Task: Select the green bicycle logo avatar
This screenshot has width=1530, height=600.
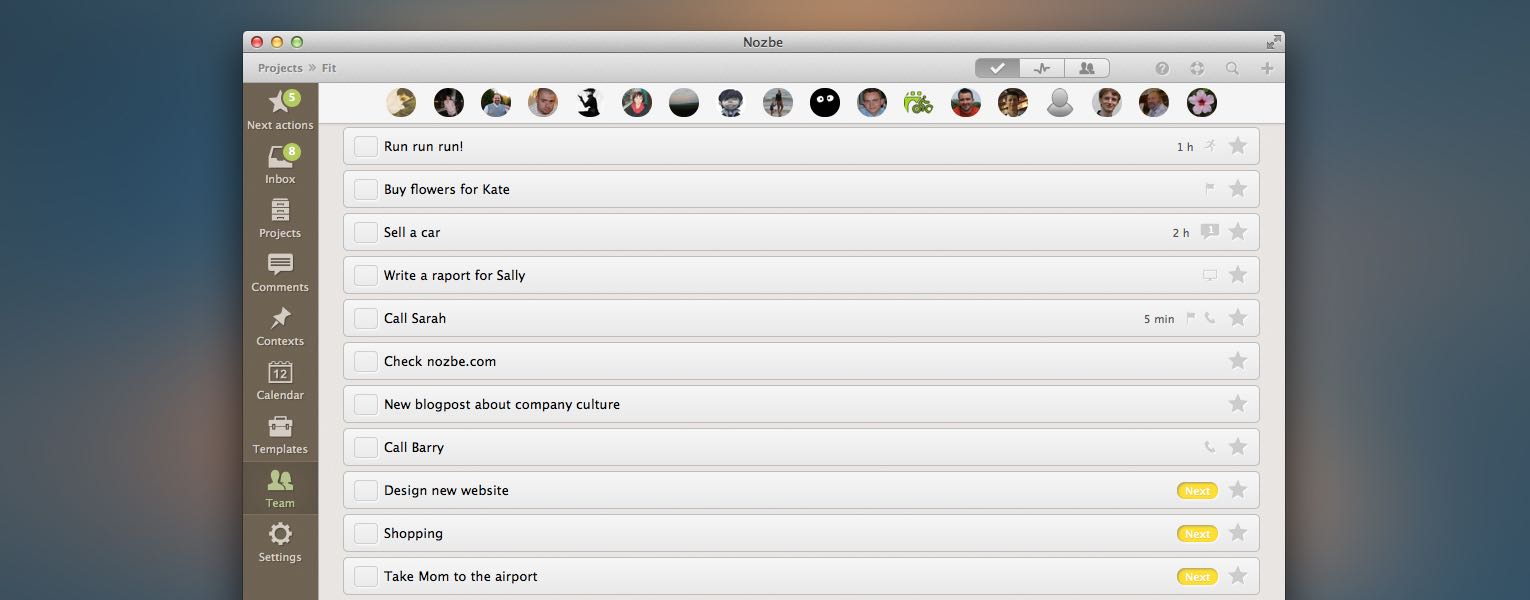Action: click(x=919, y=102)
